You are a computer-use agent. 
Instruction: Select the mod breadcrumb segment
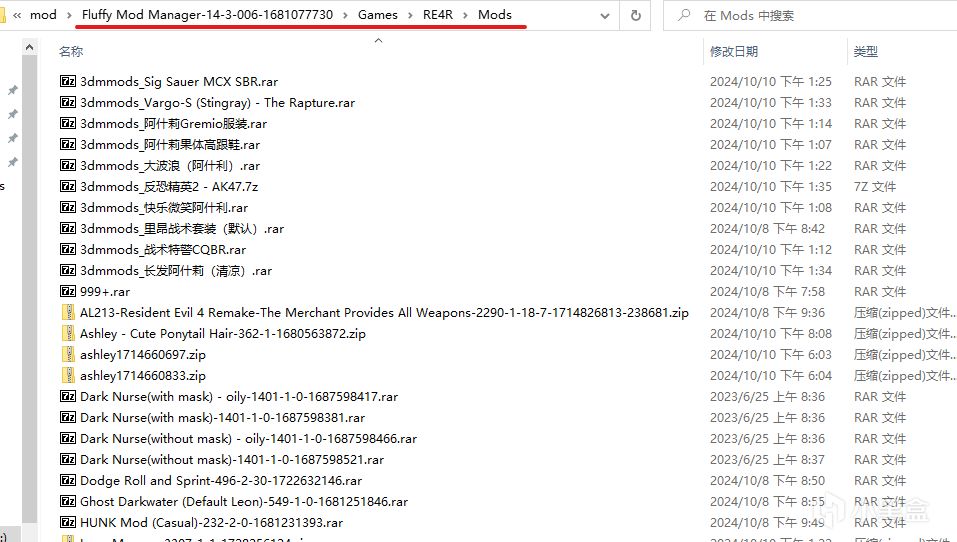point(43,15)
